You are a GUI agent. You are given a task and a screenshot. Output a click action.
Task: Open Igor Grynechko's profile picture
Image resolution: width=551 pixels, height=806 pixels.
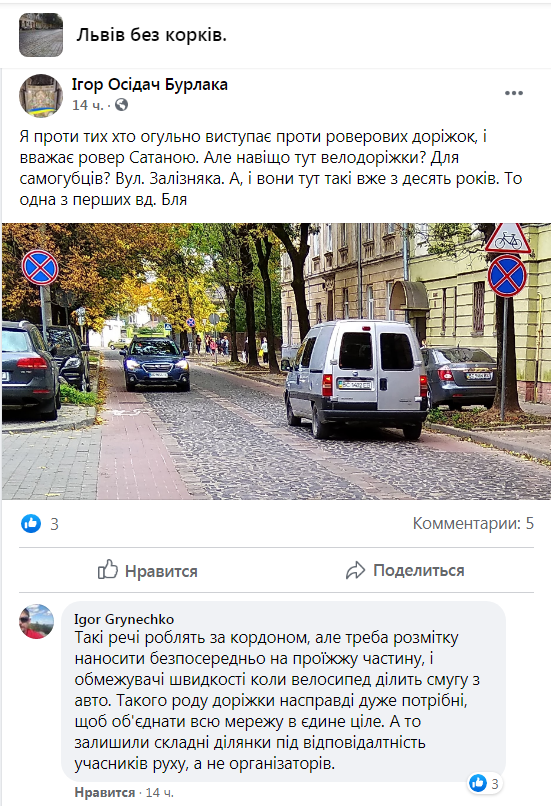[36, 621]
